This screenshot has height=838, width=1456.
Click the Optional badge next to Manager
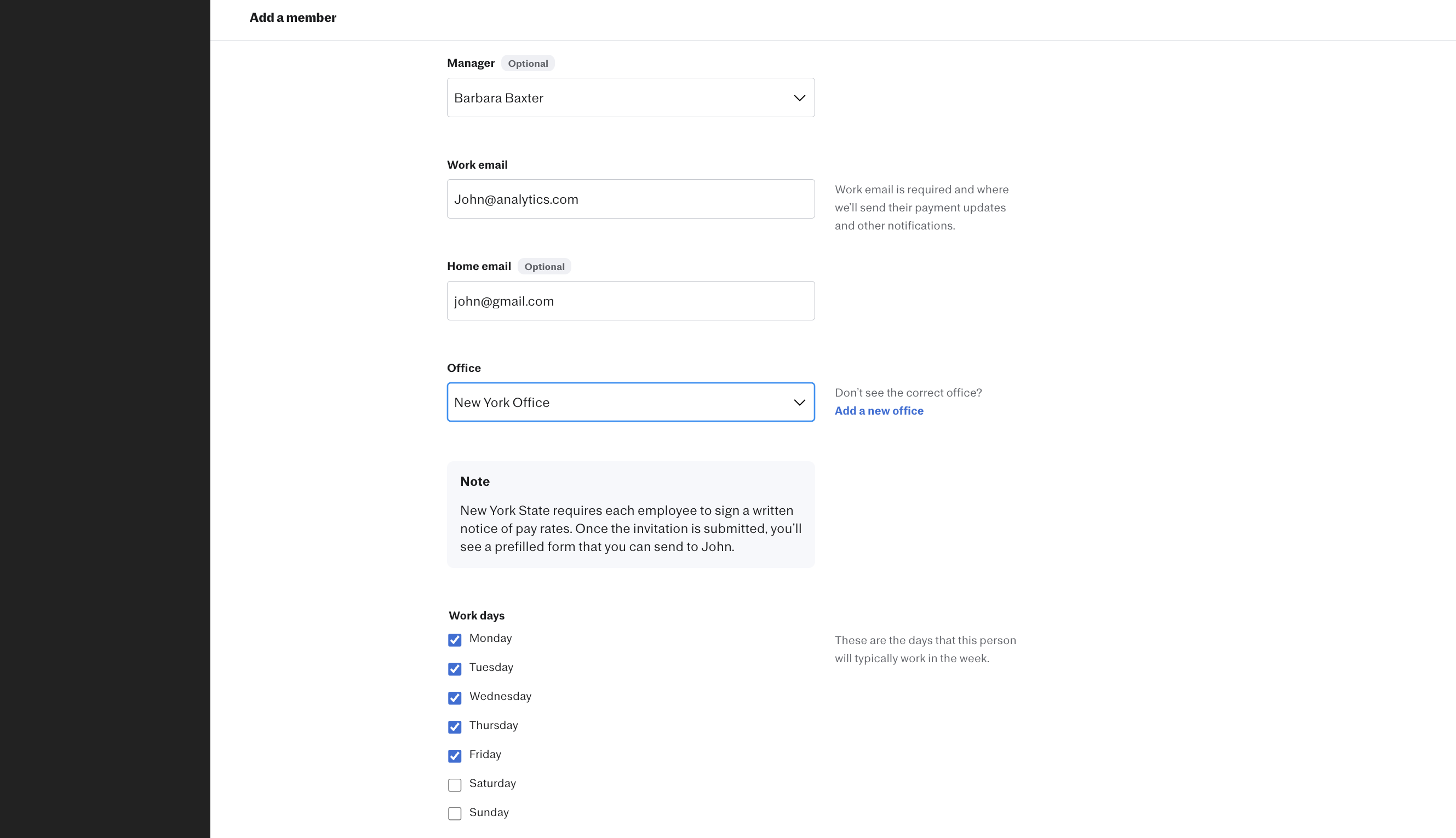[x=527, y=64]
